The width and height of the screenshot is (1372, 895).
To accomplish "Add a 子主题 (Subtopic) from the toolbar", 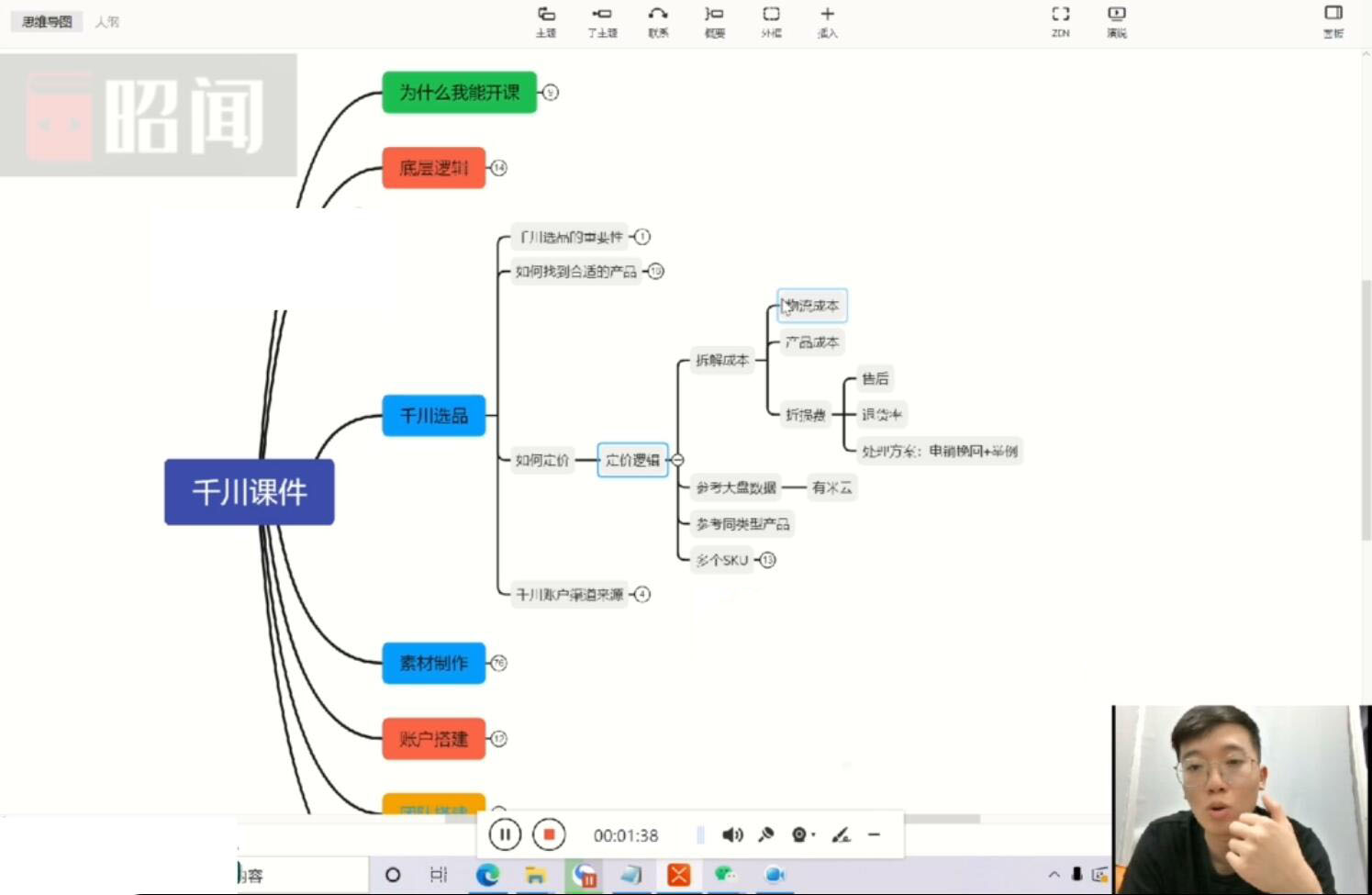I will pos(602,20).
